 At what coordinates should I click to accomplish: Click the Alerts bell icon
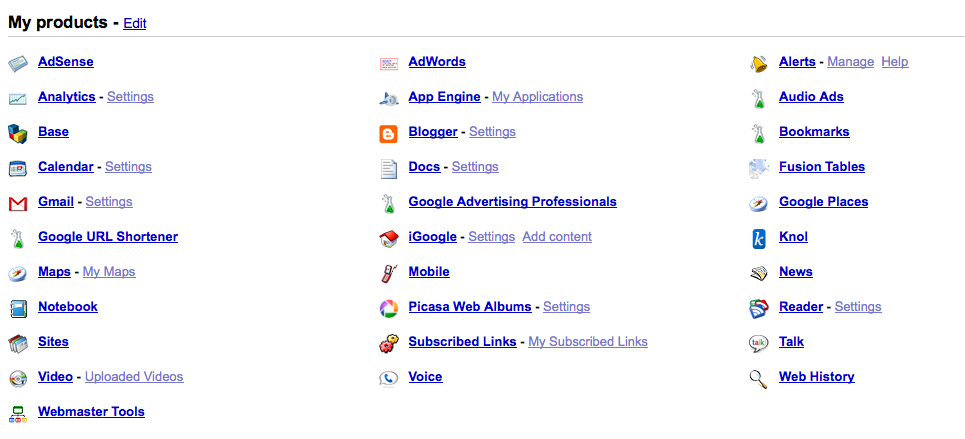point(759,63)
